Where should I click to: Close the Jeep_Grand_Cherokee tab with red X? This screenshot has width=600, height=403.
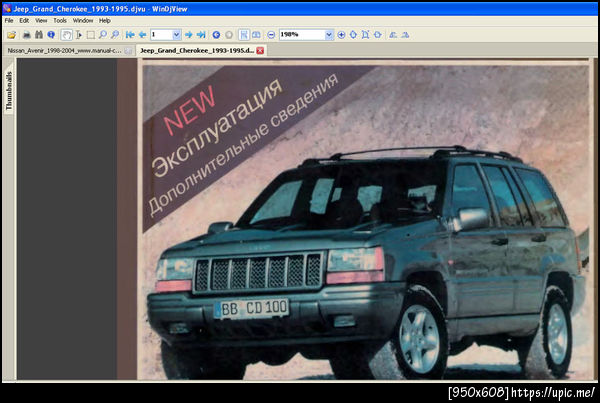tap(260, 51)
